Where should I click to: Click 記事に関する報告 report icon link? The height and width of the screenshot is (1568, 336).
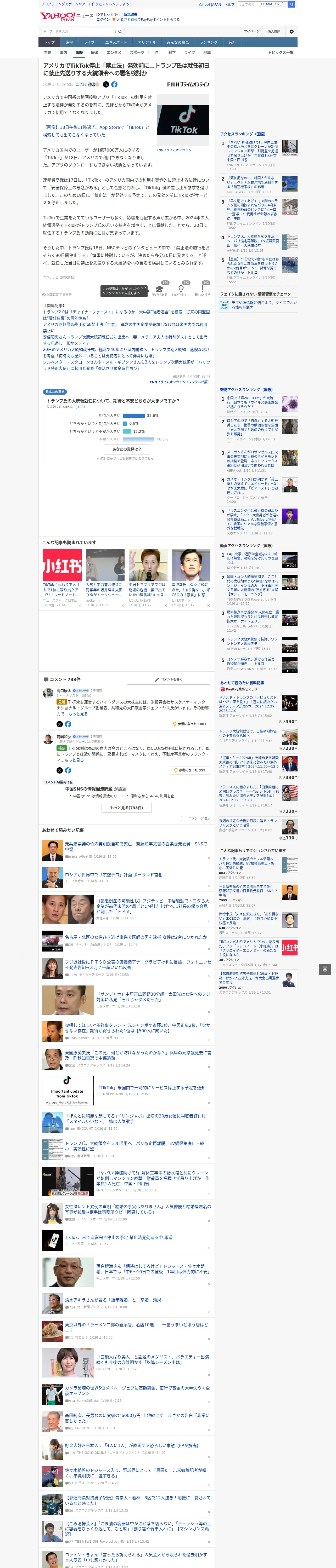click(57, 295)
